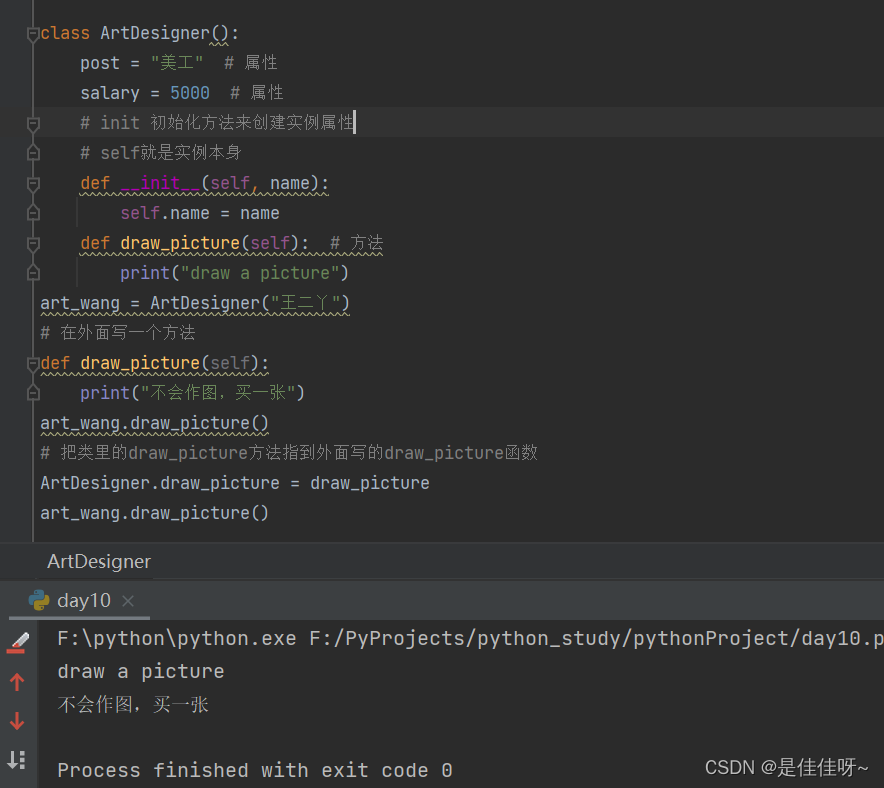Click the 5000 salary value

(190, 92)
